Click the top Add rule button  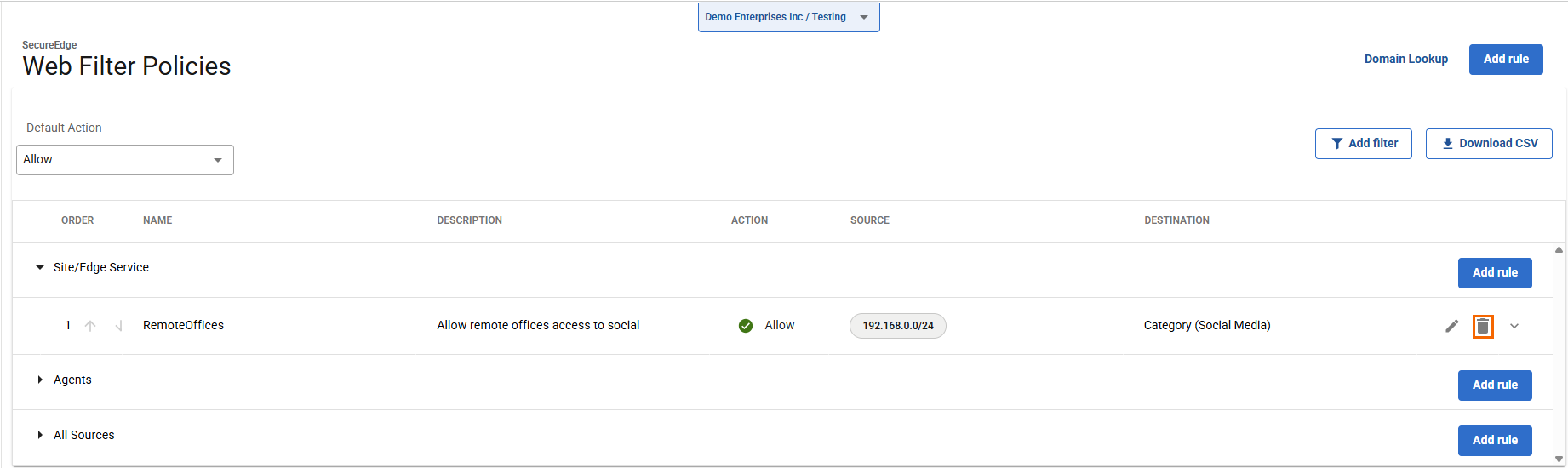coord(1505,60)
